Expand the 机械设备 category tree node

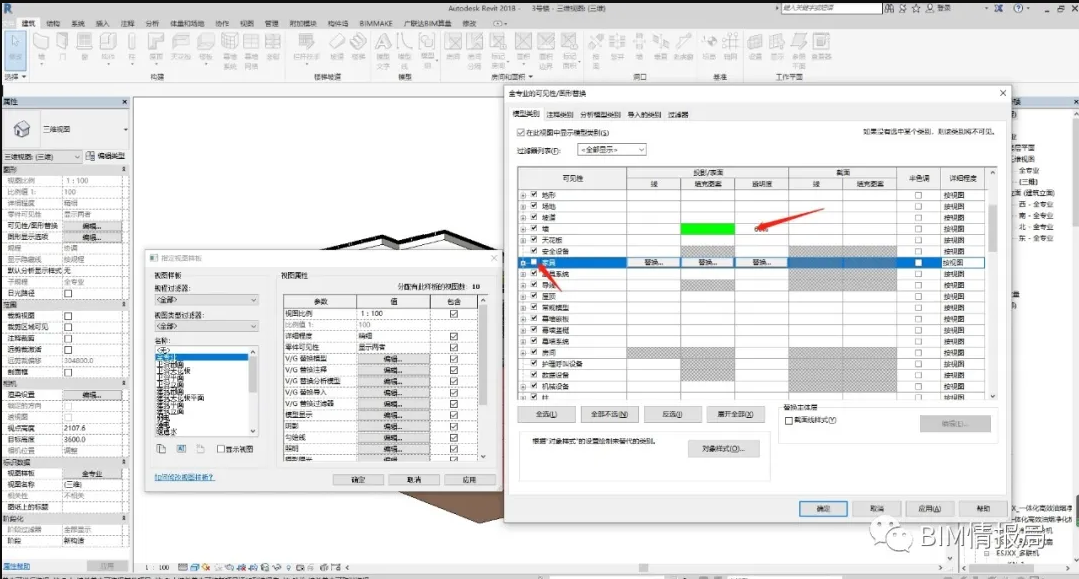523,387
